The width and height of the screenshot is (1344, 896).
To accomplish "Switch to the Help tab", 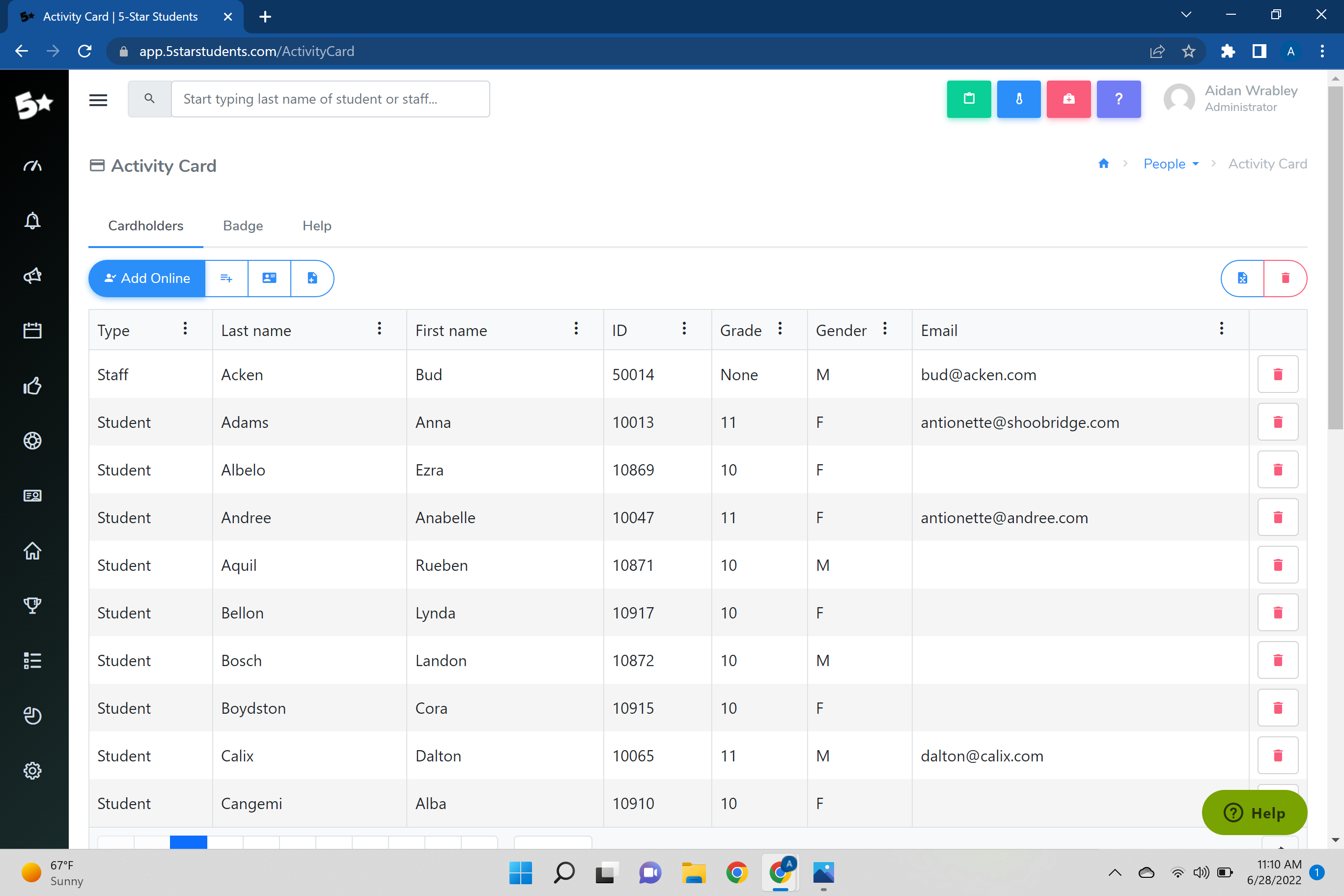I will click(x=317, y=225).
